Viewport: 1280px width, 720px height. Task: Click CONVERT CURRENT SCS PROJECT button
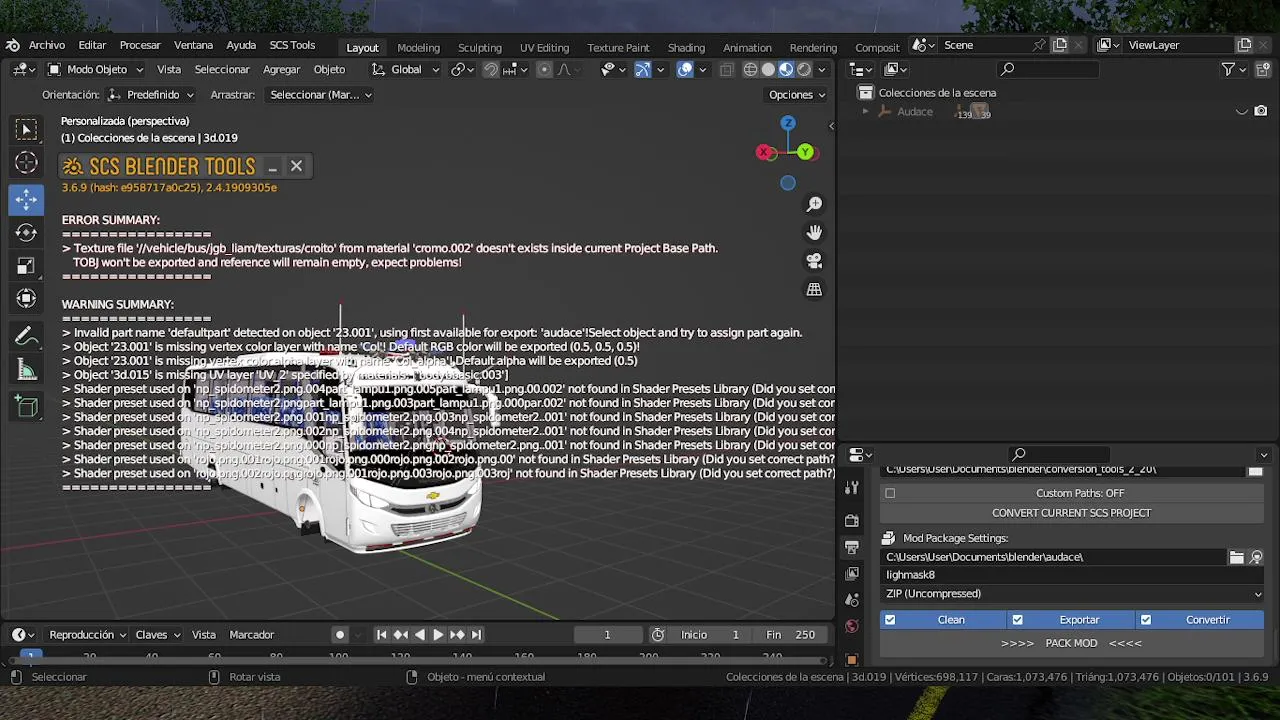pos(1072,513)
